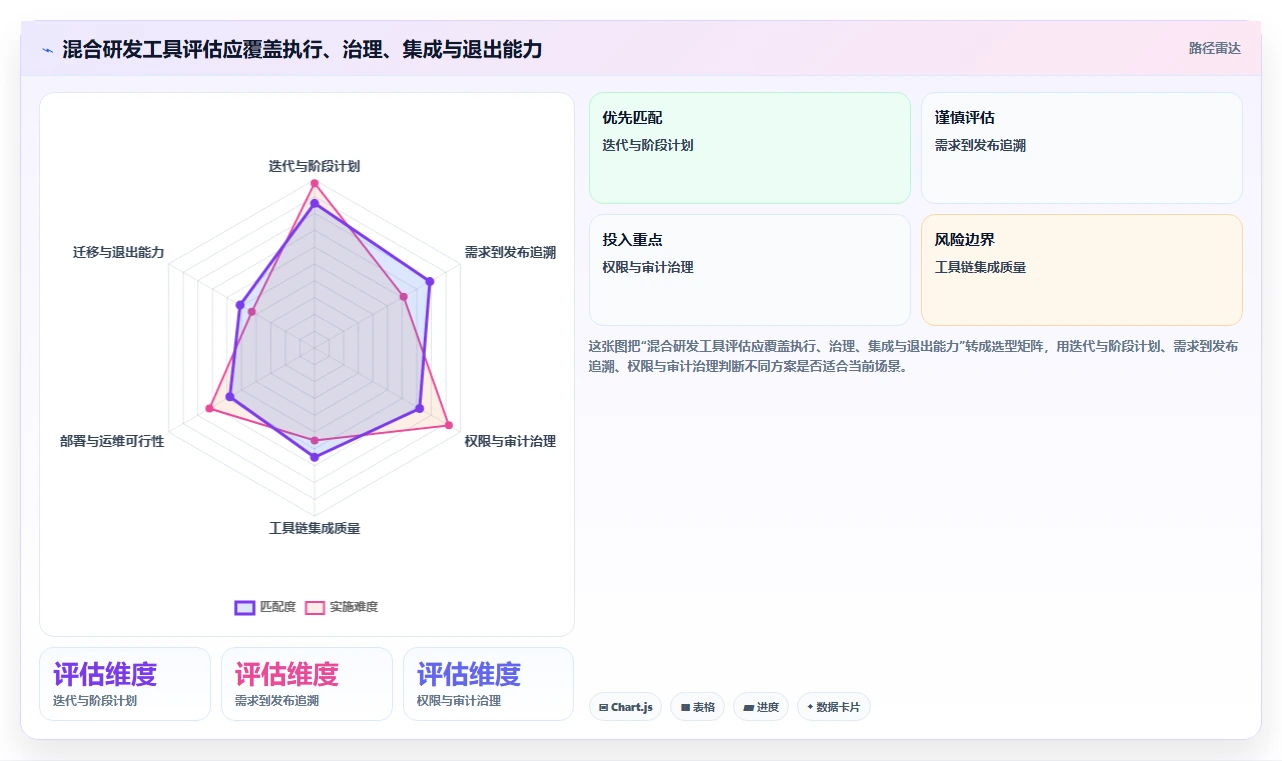Click radar axis label 迭代与阶段计划
The height and width of the screenshot is (761, 1282).
[314, 166]
